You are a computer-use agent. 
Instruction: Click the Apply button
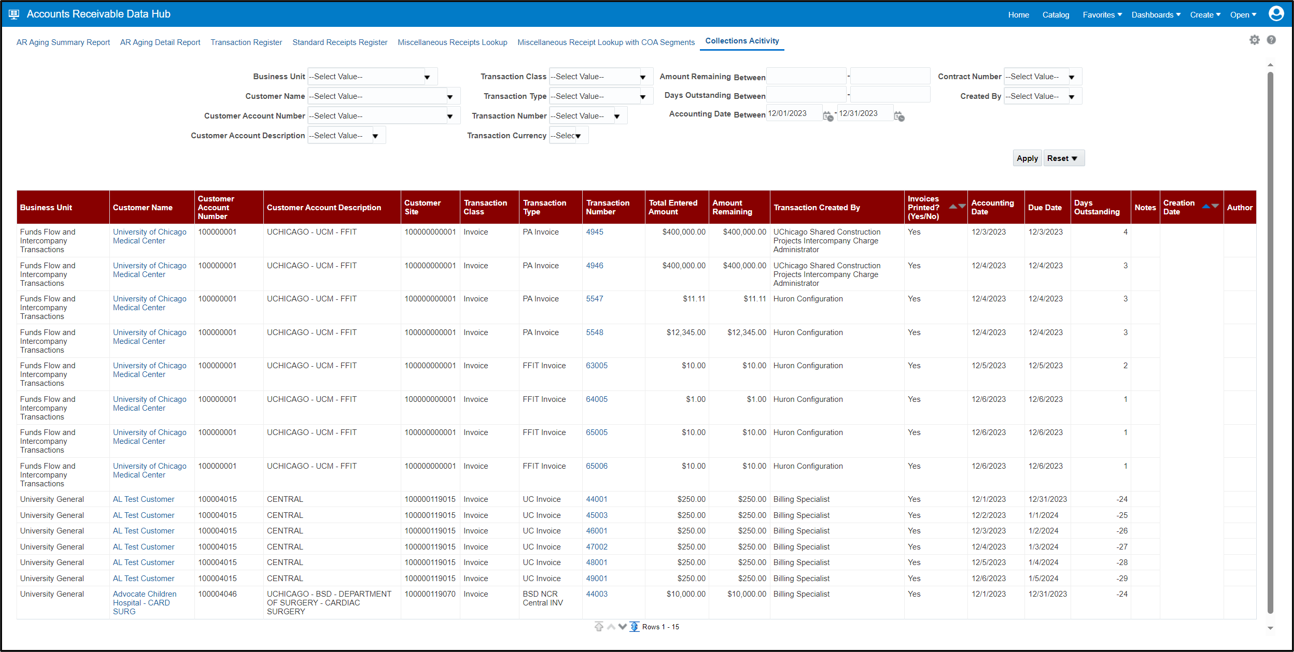[x=1027, y=159]
